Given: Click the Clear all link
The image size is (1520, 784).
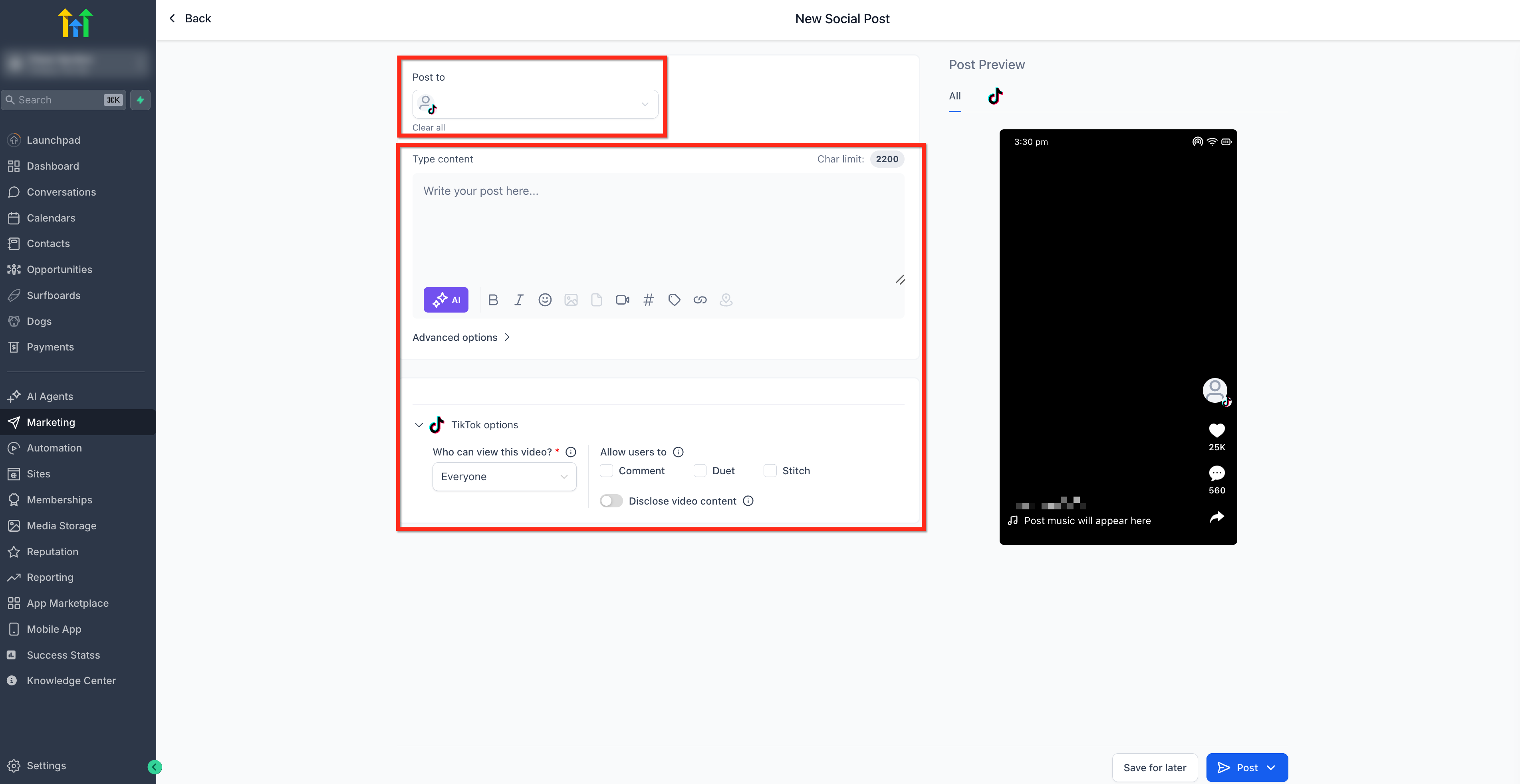Looking at the screenshot, I should pyautogui.click(x=429, y=127).
